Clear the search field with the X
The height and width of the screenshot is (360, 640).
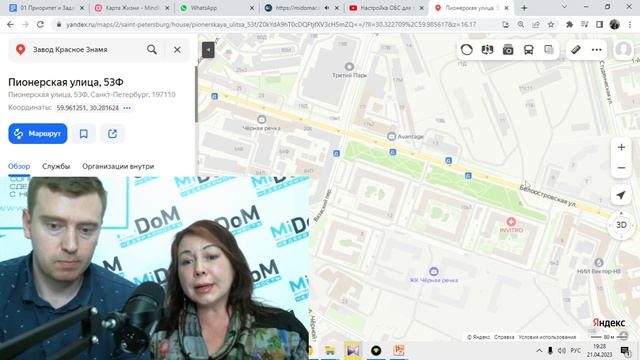tap(177, 50)
